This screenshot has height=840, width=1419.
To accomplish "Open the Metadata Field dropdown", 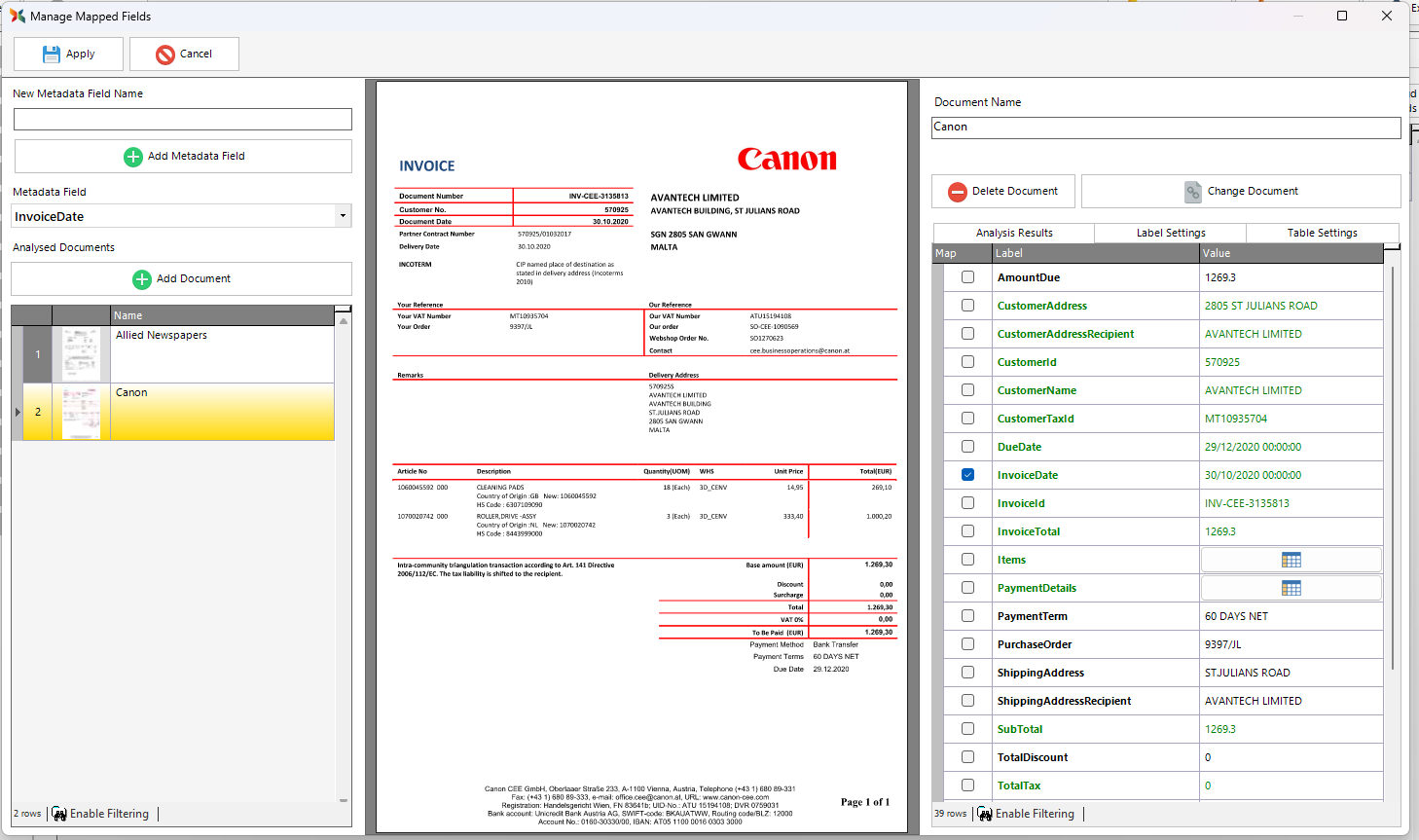I will pyautogui.click(x=343, y=216).
